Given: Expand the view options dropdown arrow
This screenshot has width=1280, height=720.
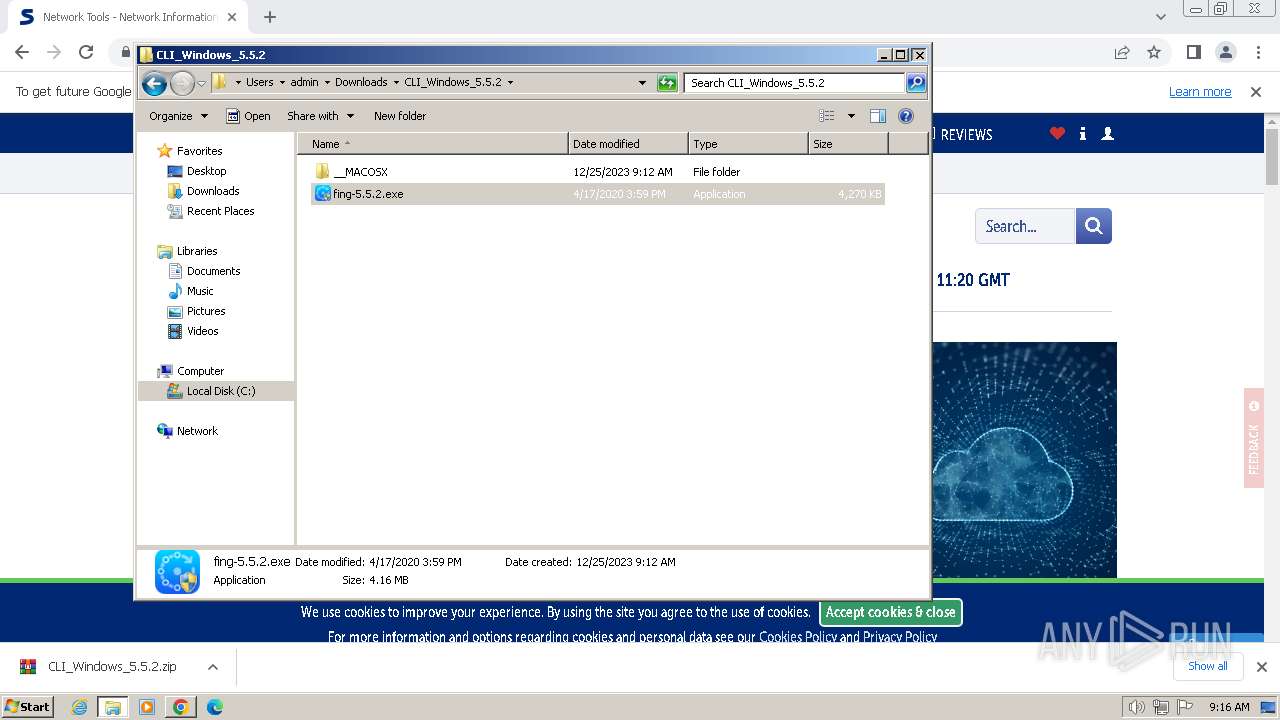Looking at the screenshot, I should pos(851,116).
